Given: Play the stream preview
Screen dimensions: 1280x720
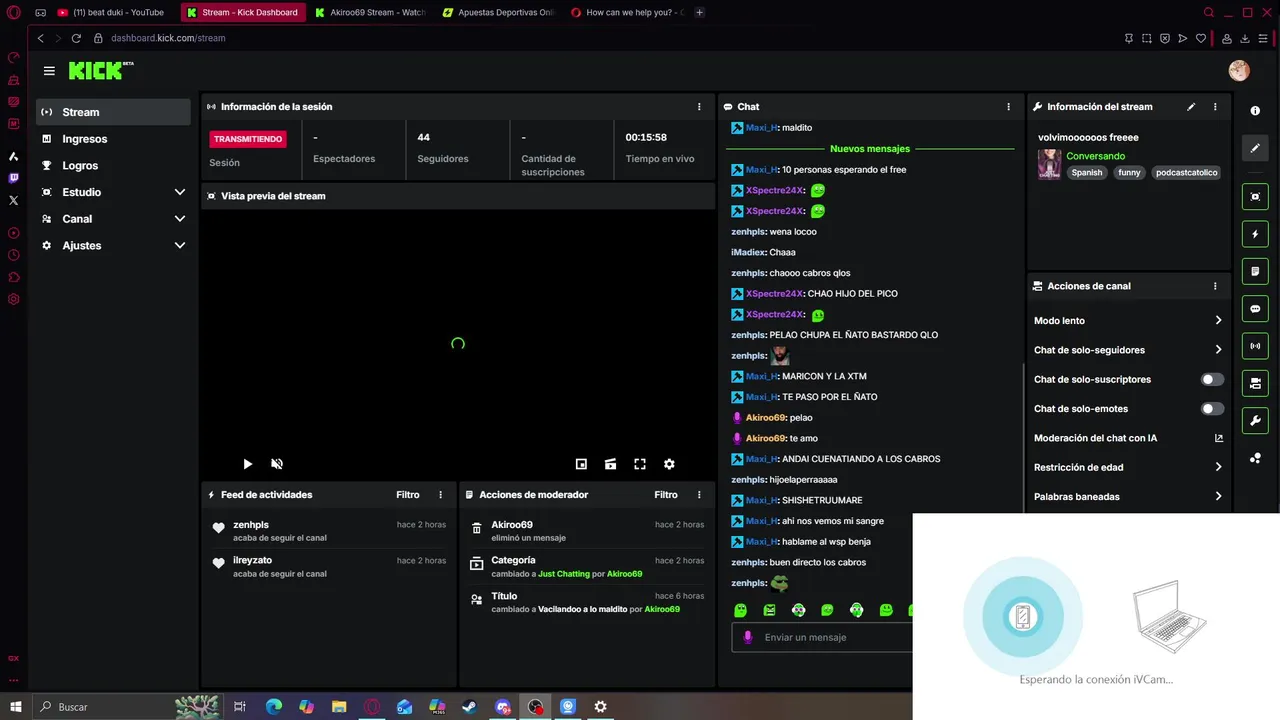Looking at the screenshot, I should [248, 464].
